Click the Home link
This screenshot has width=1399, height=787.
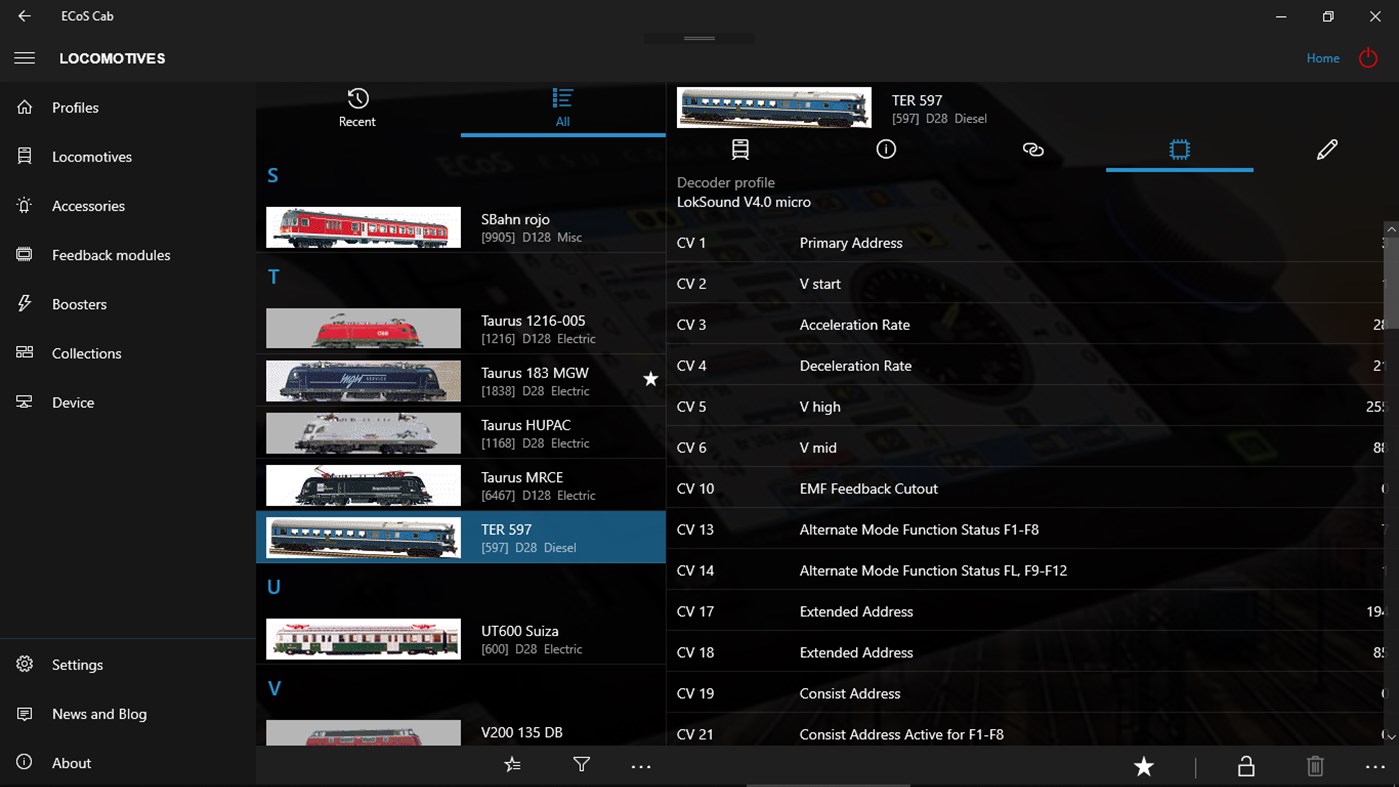click(1323, 58)
